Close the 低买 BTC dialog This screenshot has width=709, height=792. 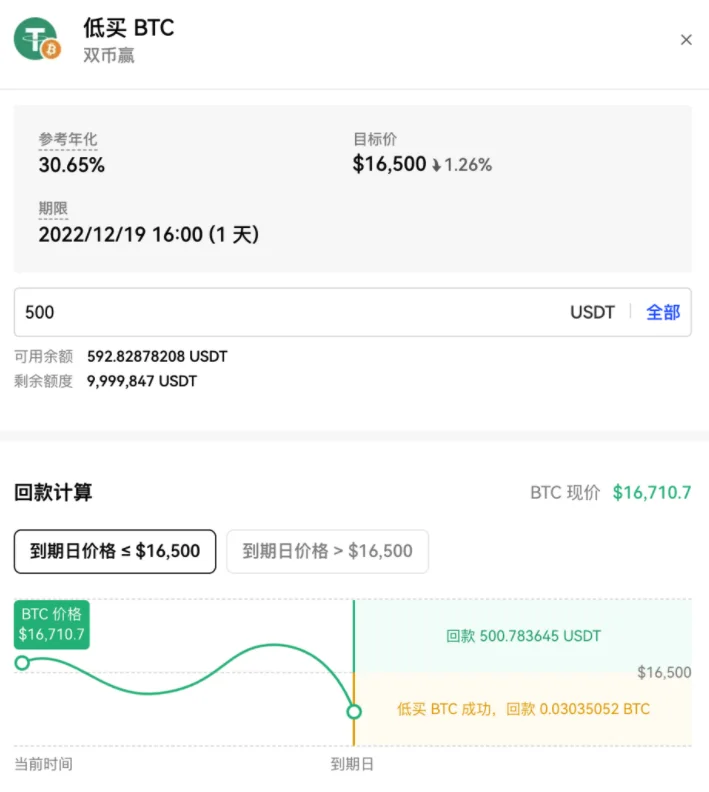click(686, 40)
